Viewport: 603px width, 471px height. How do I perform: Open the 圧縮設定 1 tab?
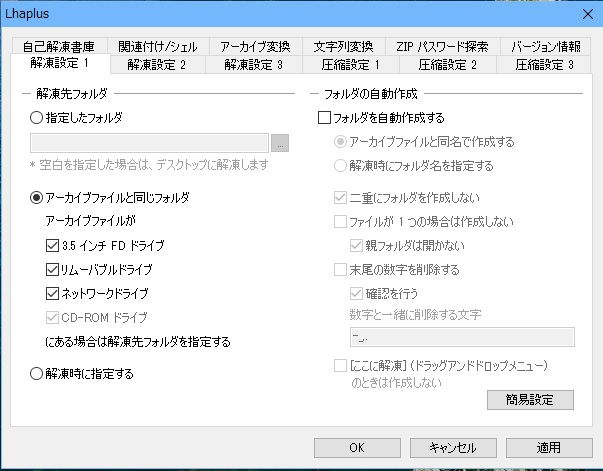351,65
